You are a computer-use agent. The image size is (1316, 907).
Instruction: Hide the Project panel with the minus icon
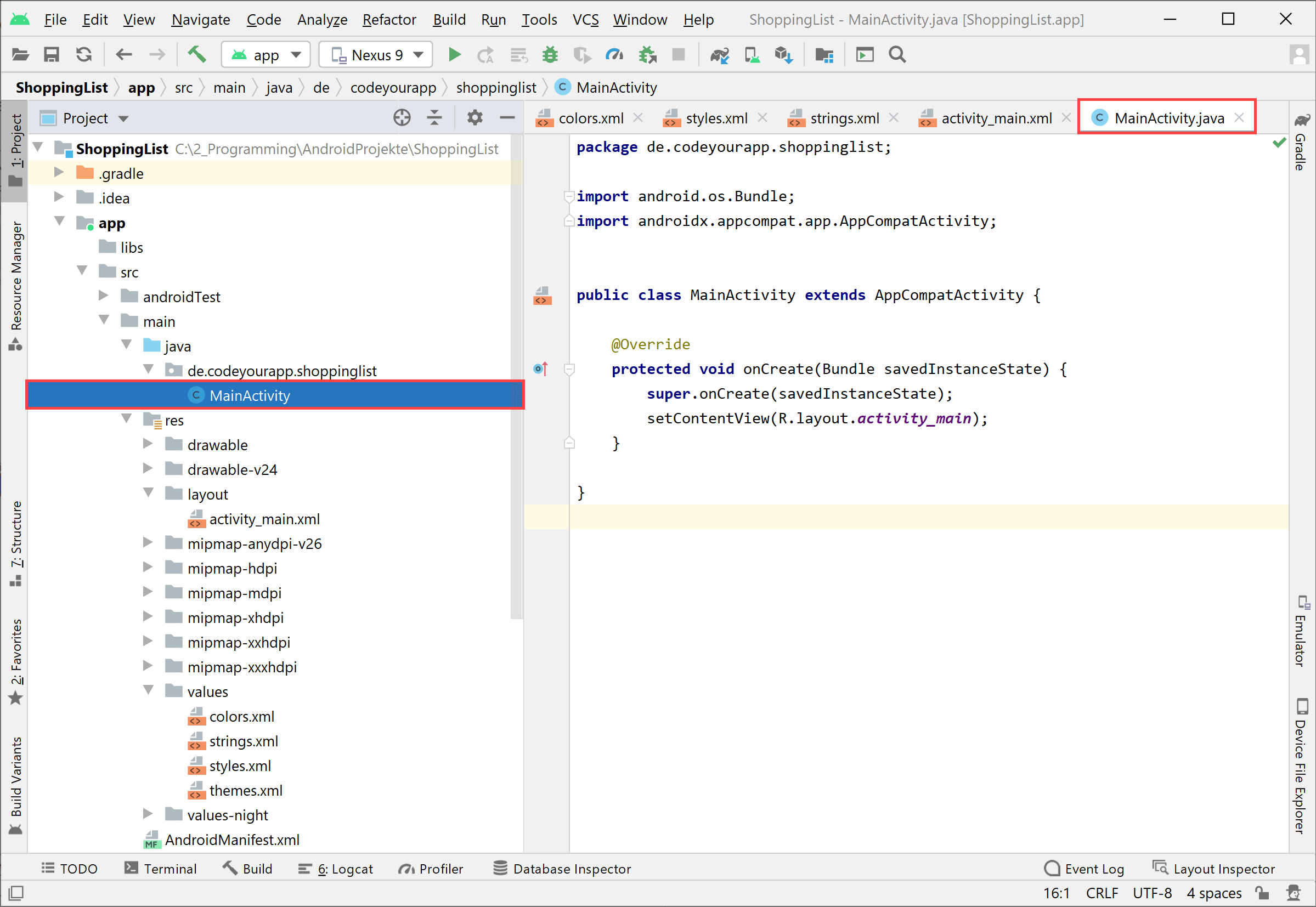(x=507, y=118)
